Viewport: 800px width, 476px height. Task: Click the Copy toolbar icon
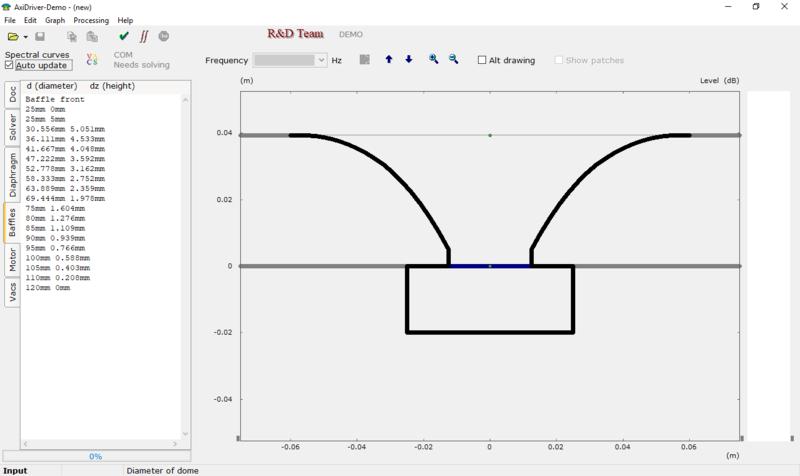tap(72, 37)
